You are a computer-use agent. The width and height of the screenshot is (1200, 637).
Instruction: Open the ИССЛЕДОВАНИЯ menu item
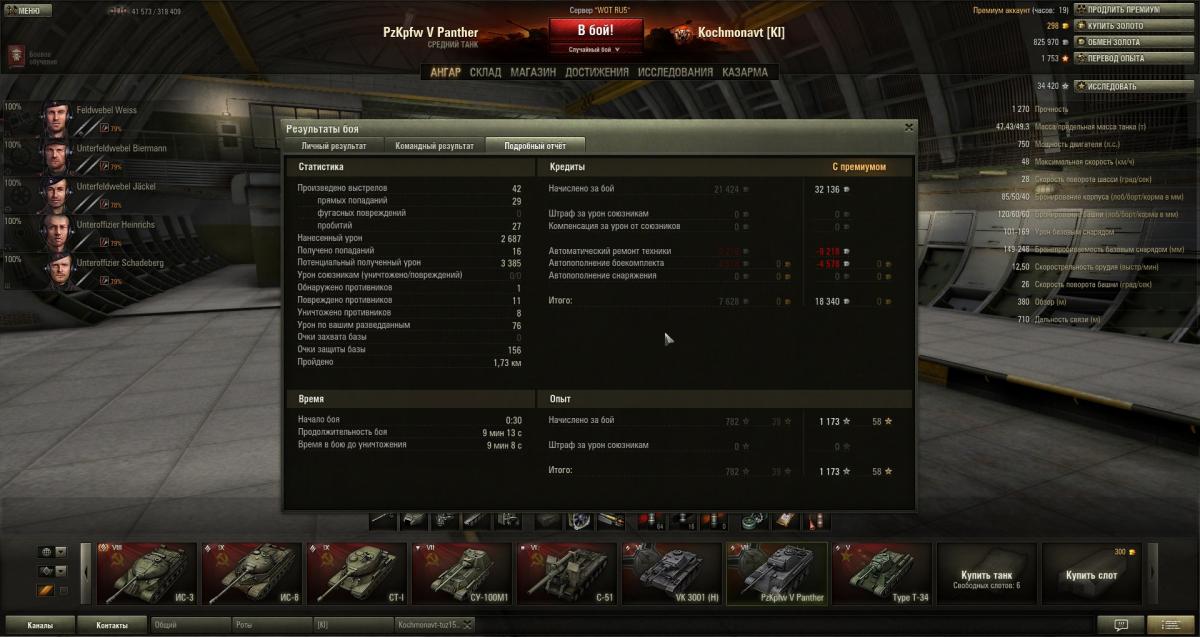pos(675,72)
